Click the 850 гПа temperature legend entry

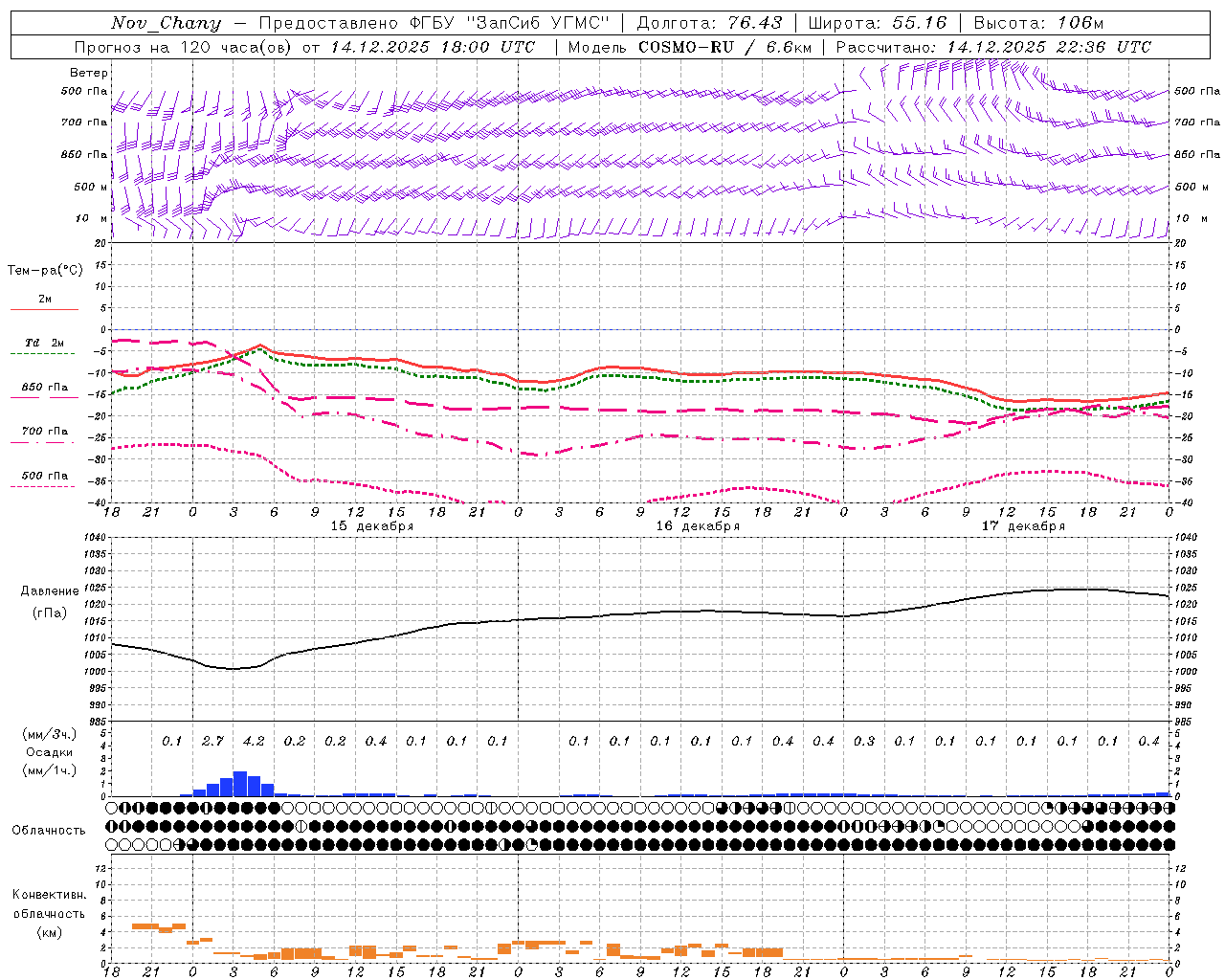point(45,388)
